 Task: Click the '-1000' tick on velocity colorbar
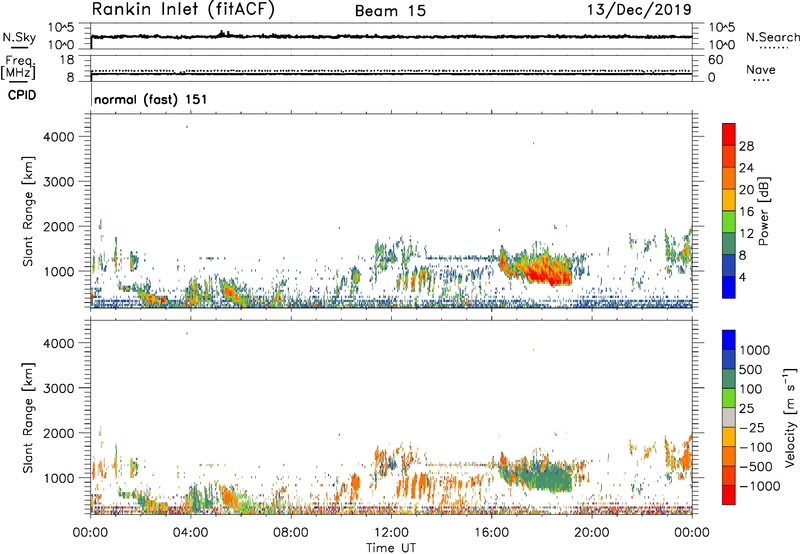point(759,486)
